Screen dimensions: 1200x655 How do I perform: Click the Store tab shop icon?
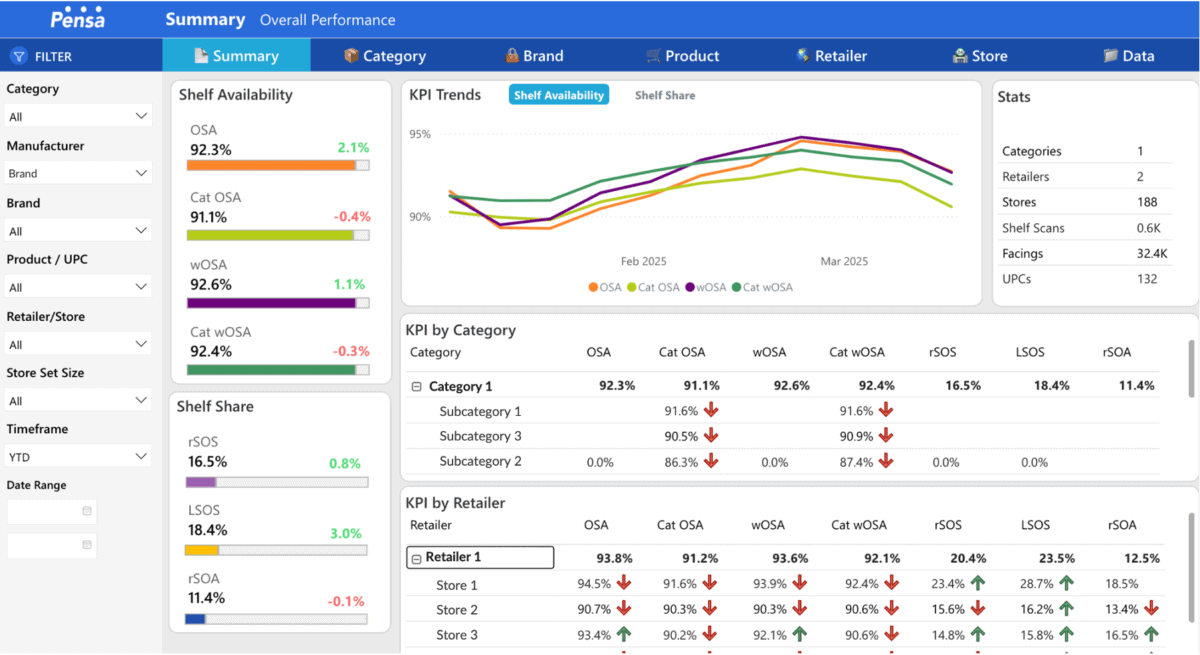click(x=960, y=56)
